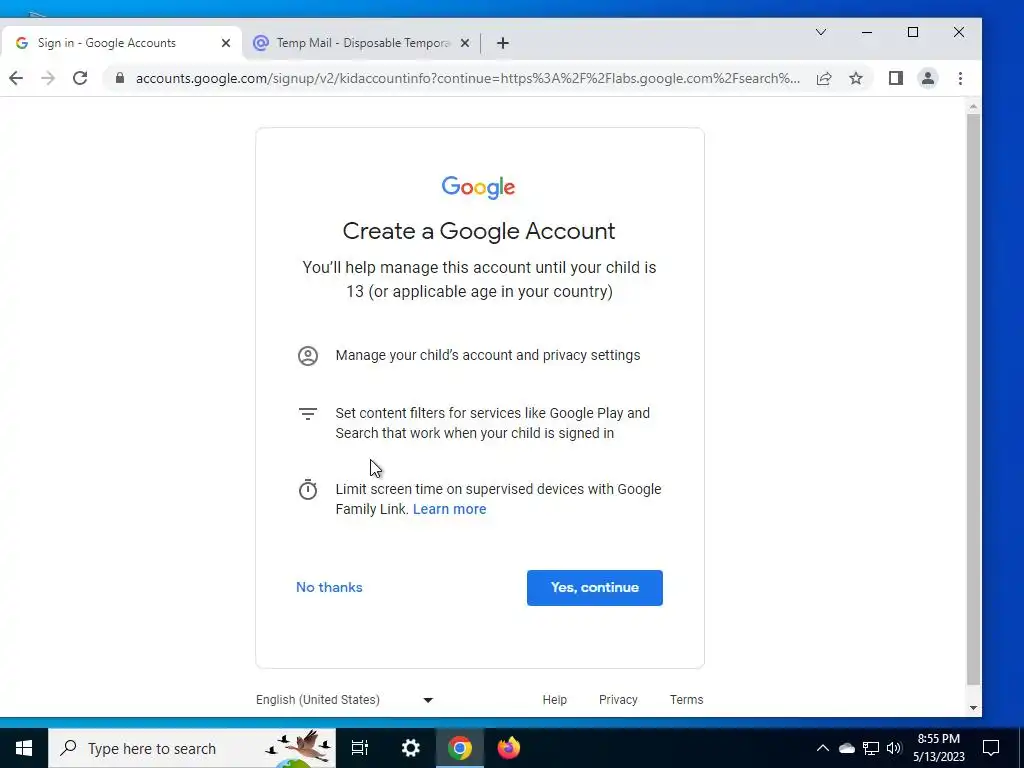Click the content filter icon
This screenshot has height=768, width=1024.
pyautogui.click(x=308, y=413)
